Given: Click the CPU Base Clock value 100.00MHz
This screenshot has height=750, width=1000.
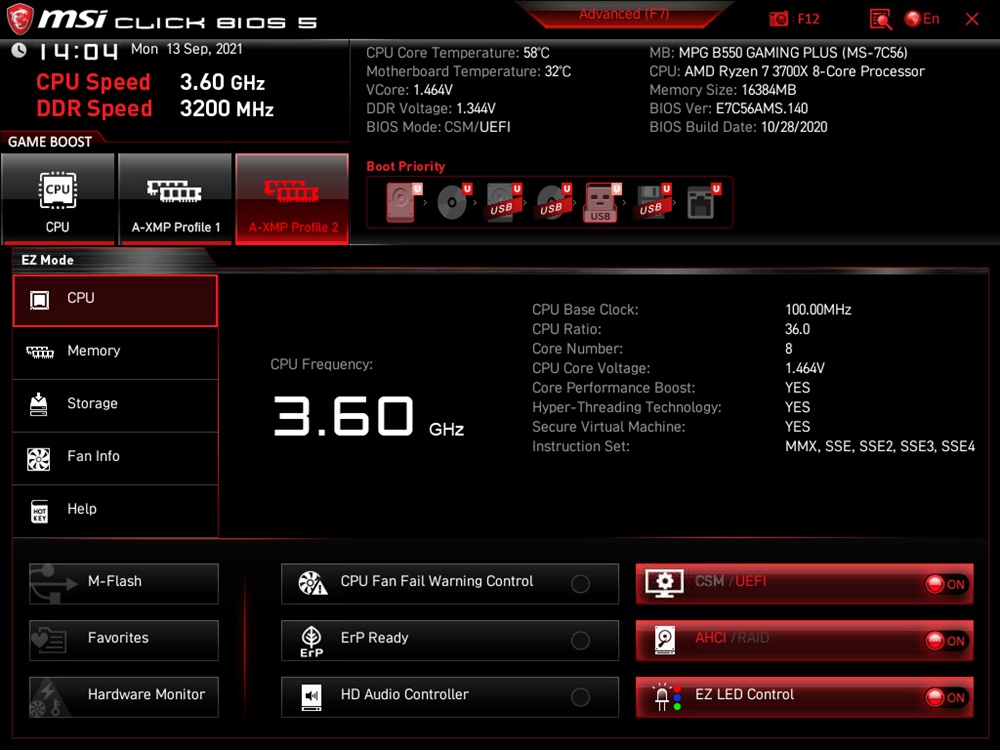Looking at the screenshot, I should 818,310.
